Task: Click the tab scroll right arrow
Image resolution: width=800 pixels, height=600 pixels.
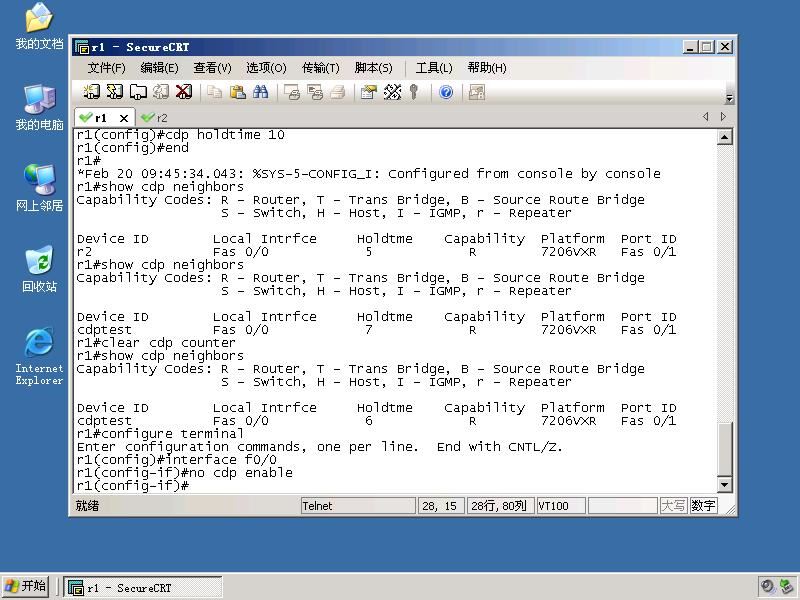Action: (x=723, y=117)
